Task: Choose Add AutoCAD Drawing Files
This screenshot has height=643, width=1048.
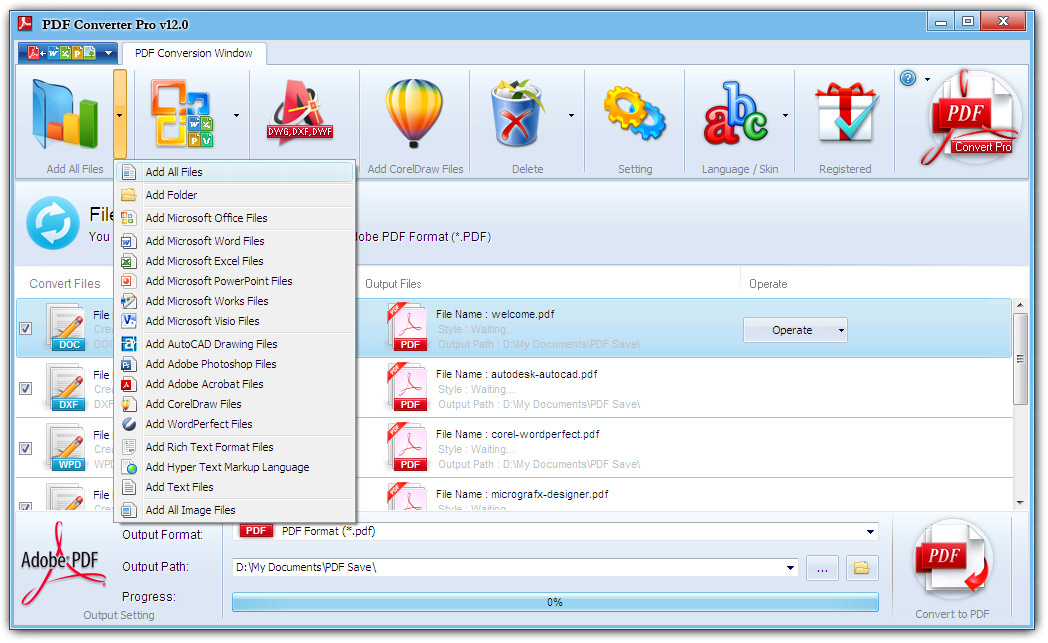Action: click(235, 344)
